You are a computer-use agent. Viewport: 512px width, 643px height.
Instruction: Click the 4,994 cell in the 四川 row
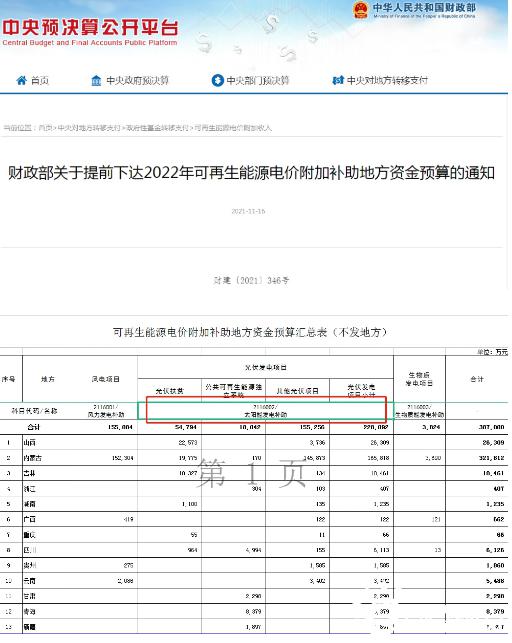pos(253,550)
